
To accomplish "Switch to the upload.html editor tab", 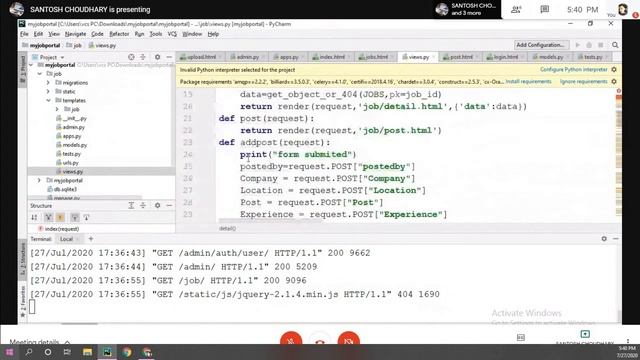I will point(201,57).
